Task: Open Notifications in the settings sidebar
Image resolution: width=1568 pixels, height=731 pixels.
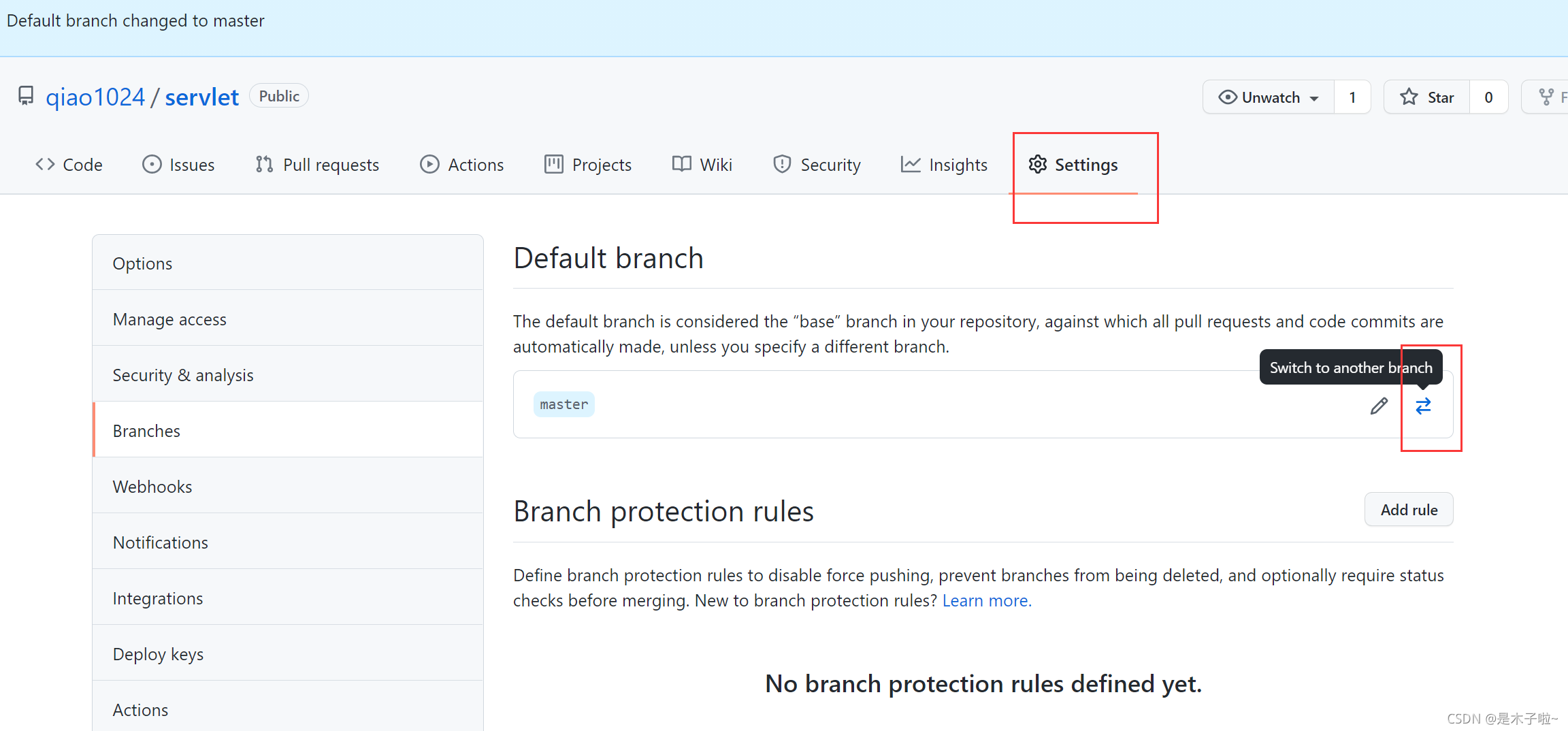Action: 288,542
